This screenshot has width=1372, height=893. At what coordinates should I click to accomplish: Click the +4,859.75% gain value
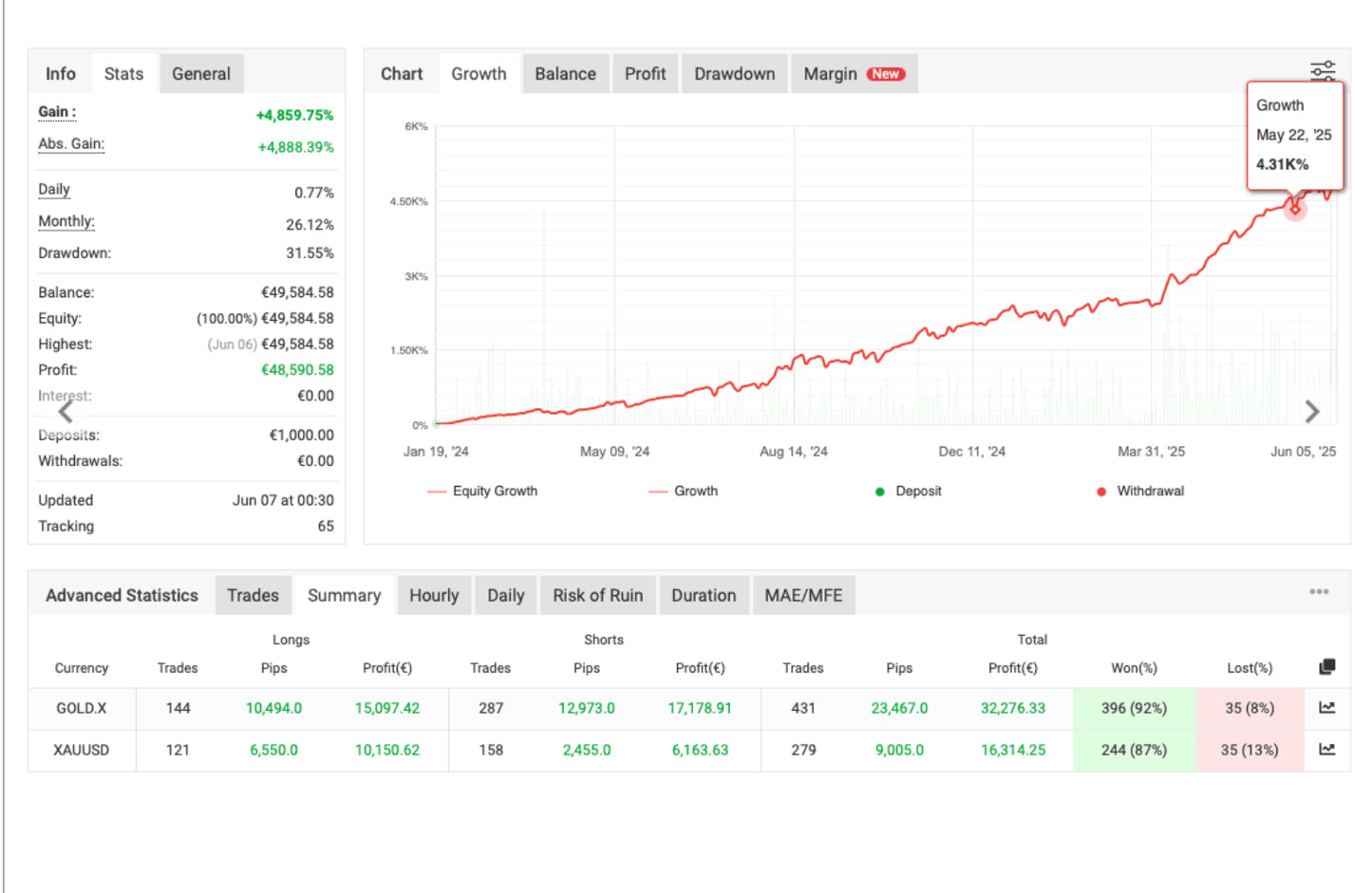294,115
